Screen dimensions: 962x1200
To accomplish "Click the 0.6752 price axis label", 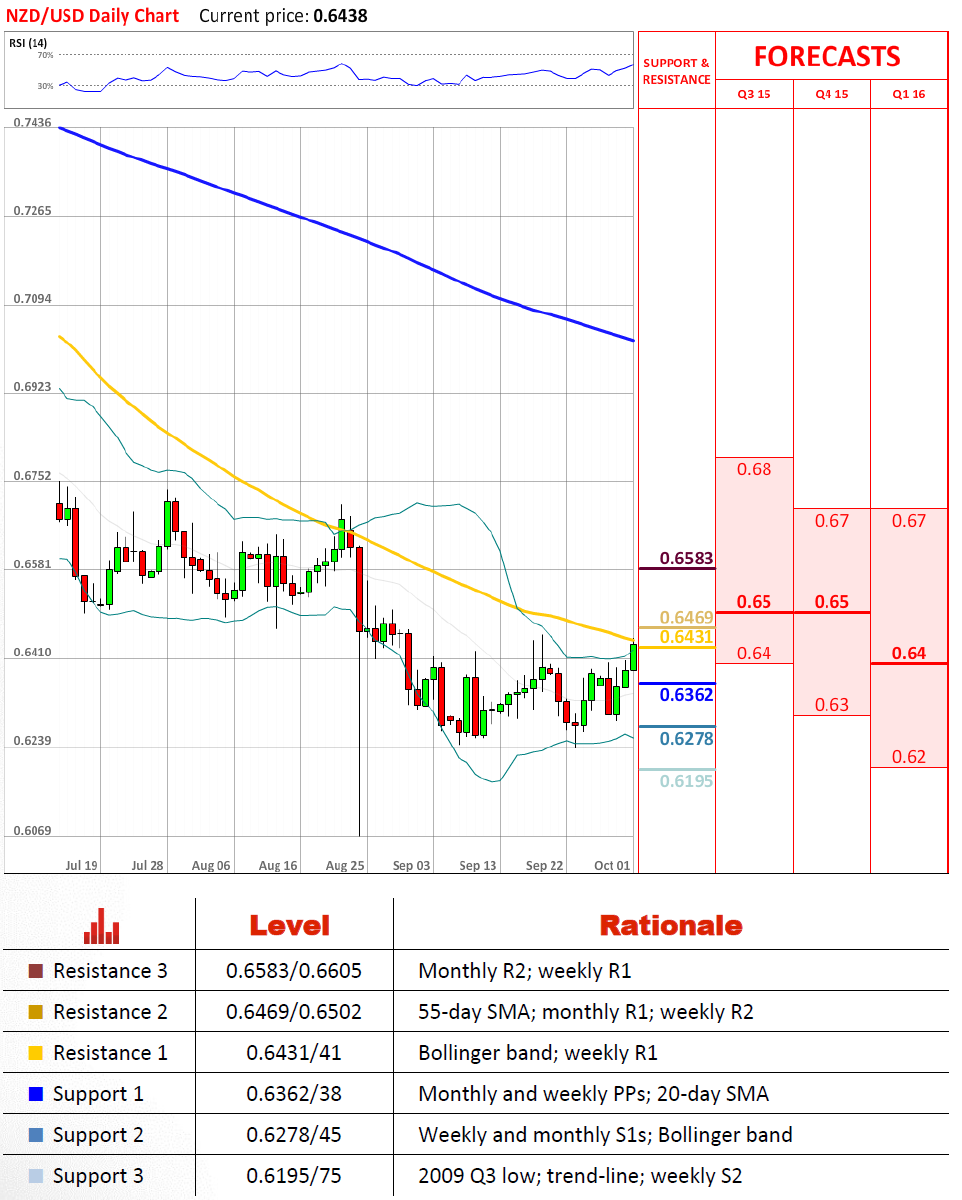I will (x=33, y=476).
